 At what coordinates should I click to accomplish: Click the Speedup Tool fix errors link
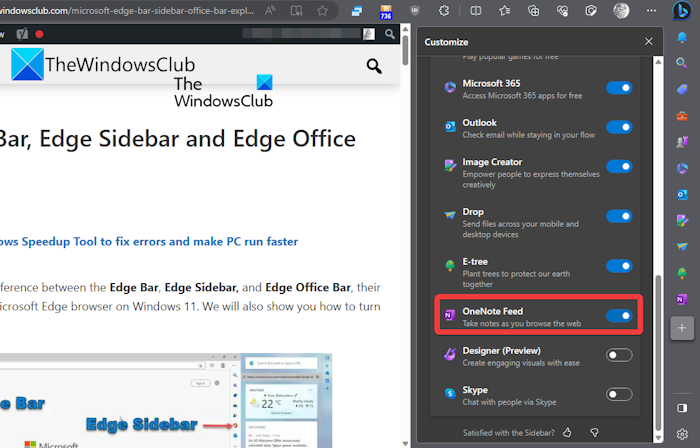tap(149, 241)
